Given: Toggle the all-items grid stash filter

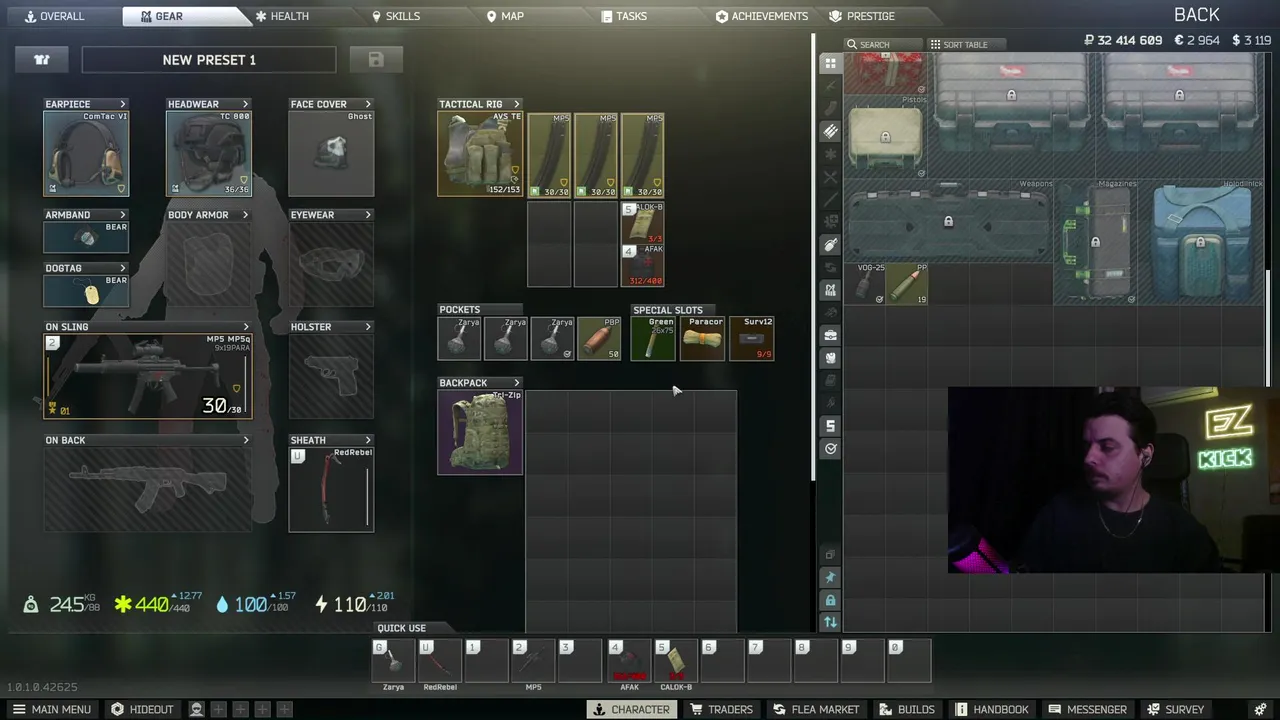Looking at the screenshot, I should point(830,63).
